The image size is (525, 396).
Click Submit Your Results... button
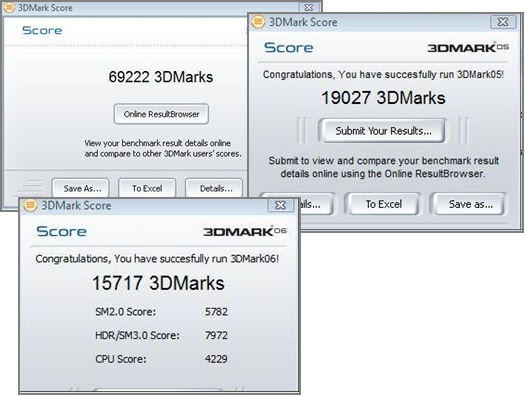(383, 131)
